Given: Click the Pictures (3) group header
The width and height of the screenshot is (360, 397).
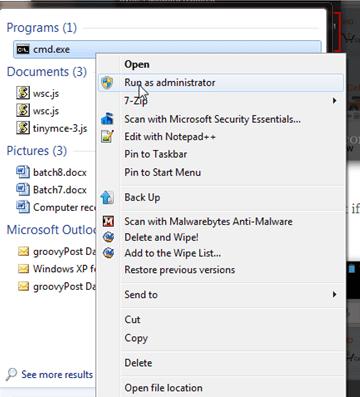Looking at the screenshot, I should (37, 151).
